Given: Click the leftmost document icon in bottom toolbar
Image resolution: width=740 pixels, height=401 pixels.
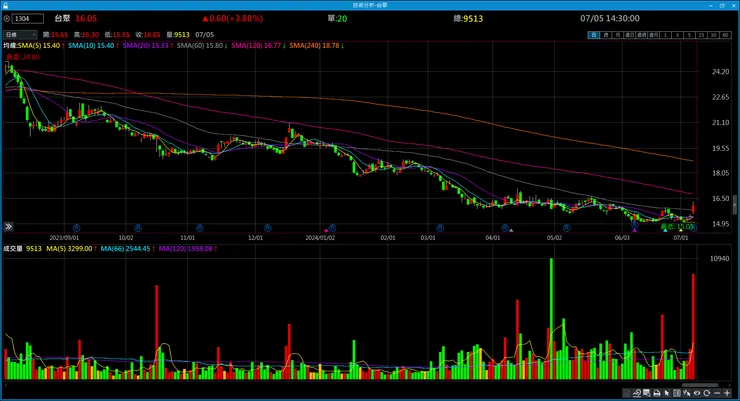Looking at the screenshot, I should point(627,393).
